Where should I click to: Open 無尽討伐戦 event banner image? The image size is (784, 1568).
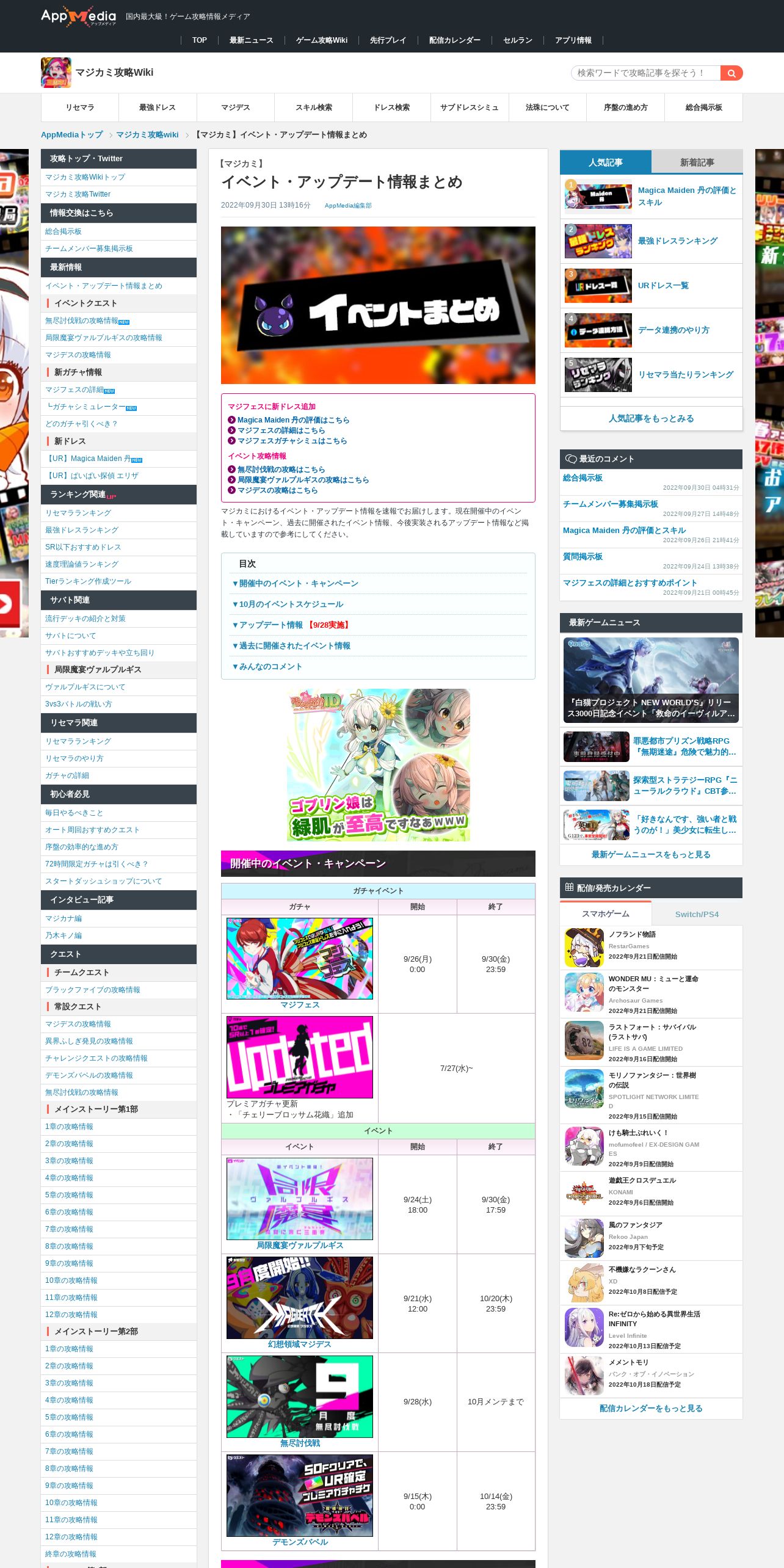point(300,1397)
